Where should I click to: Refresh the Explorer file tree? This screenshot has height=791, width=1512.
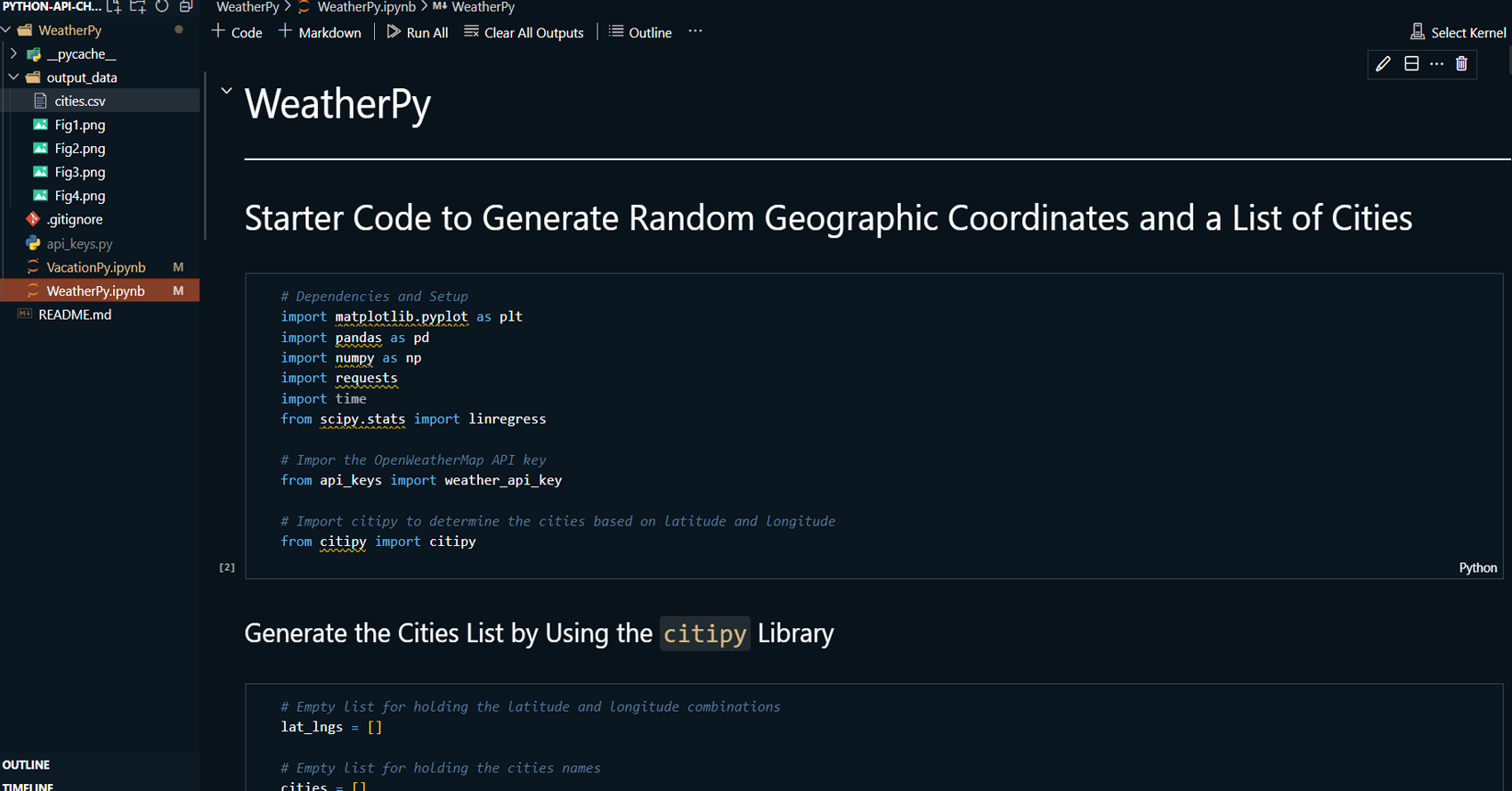point(162,6)
